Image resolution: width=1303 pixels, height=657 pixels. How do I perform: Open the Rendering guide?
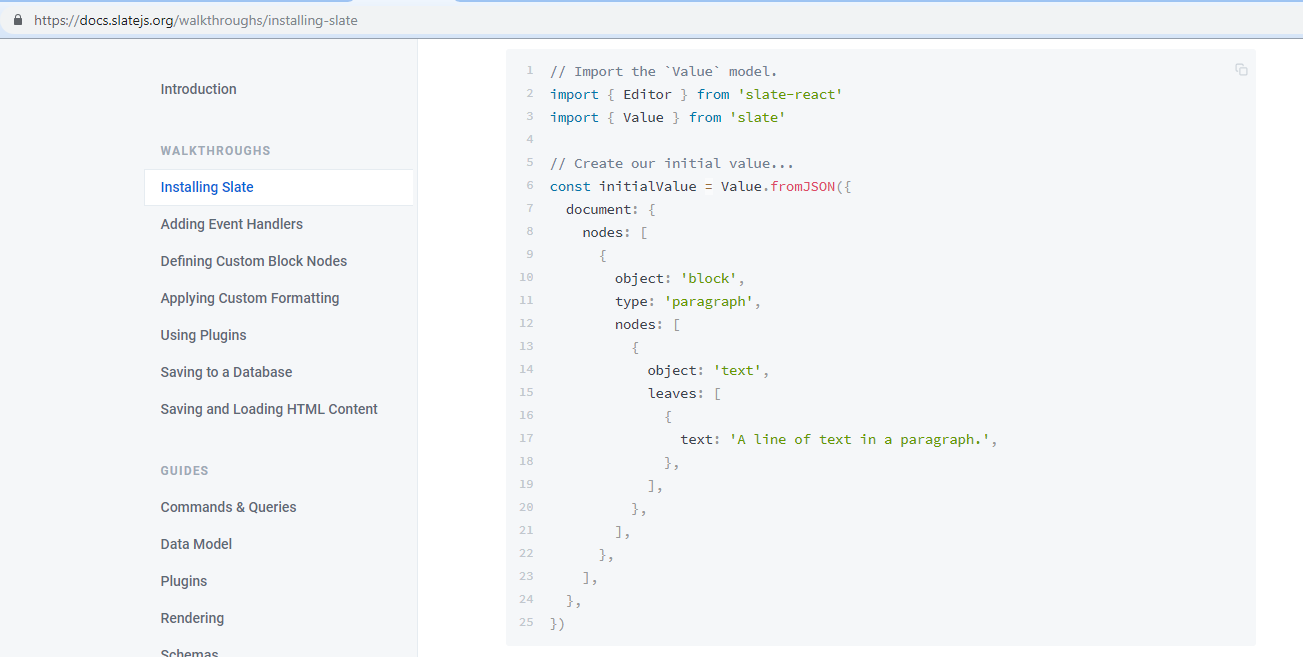[192, 618]
